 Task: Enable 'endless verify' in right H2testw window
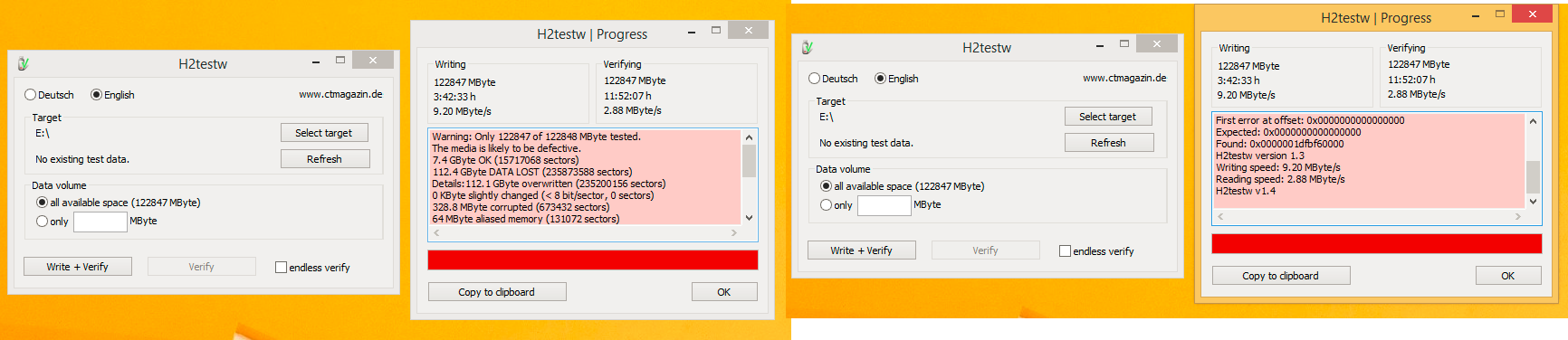(x=1096, y=251)
